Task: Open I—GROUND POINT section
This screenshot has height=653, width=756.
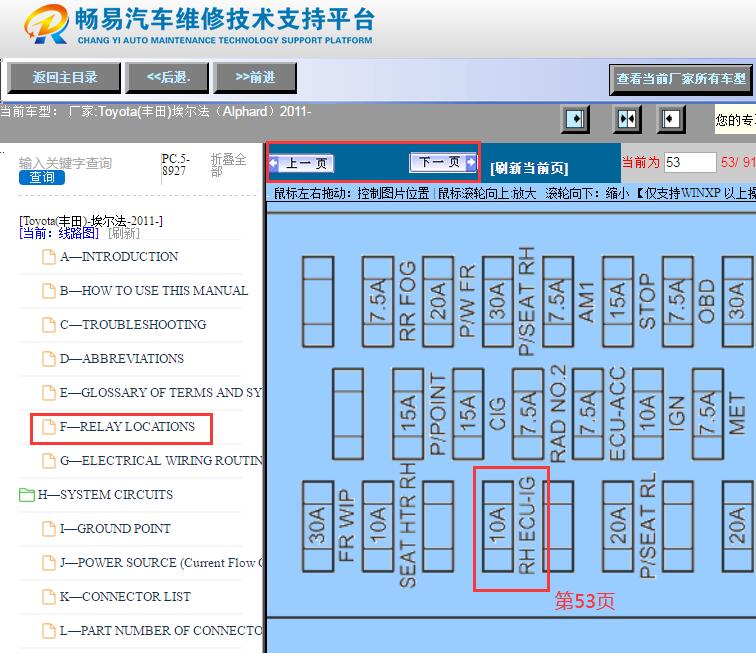Action: coord(115,529)
